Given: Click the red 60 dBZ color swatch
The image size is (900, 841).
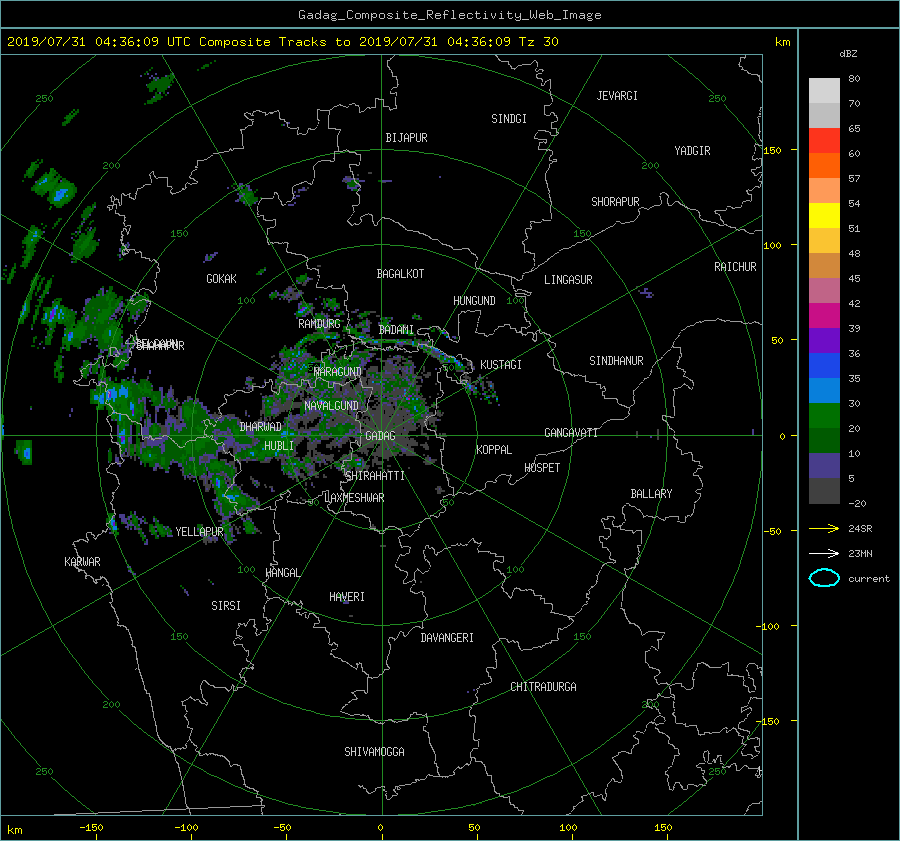Looking at the screenshot, I should pyautogui.click(x=824, y=141).
